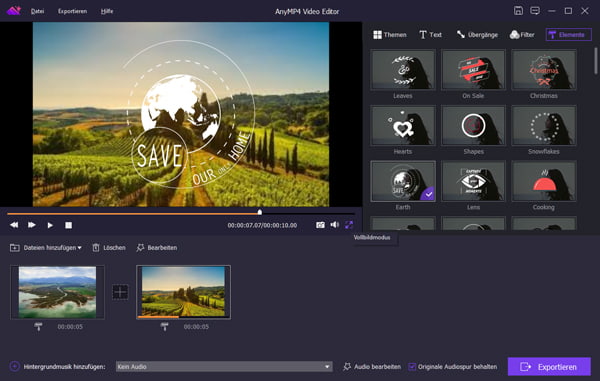Select the On Sale element
Image resolution: width=600 pixels, height=381 pixels.
(473, 70)
